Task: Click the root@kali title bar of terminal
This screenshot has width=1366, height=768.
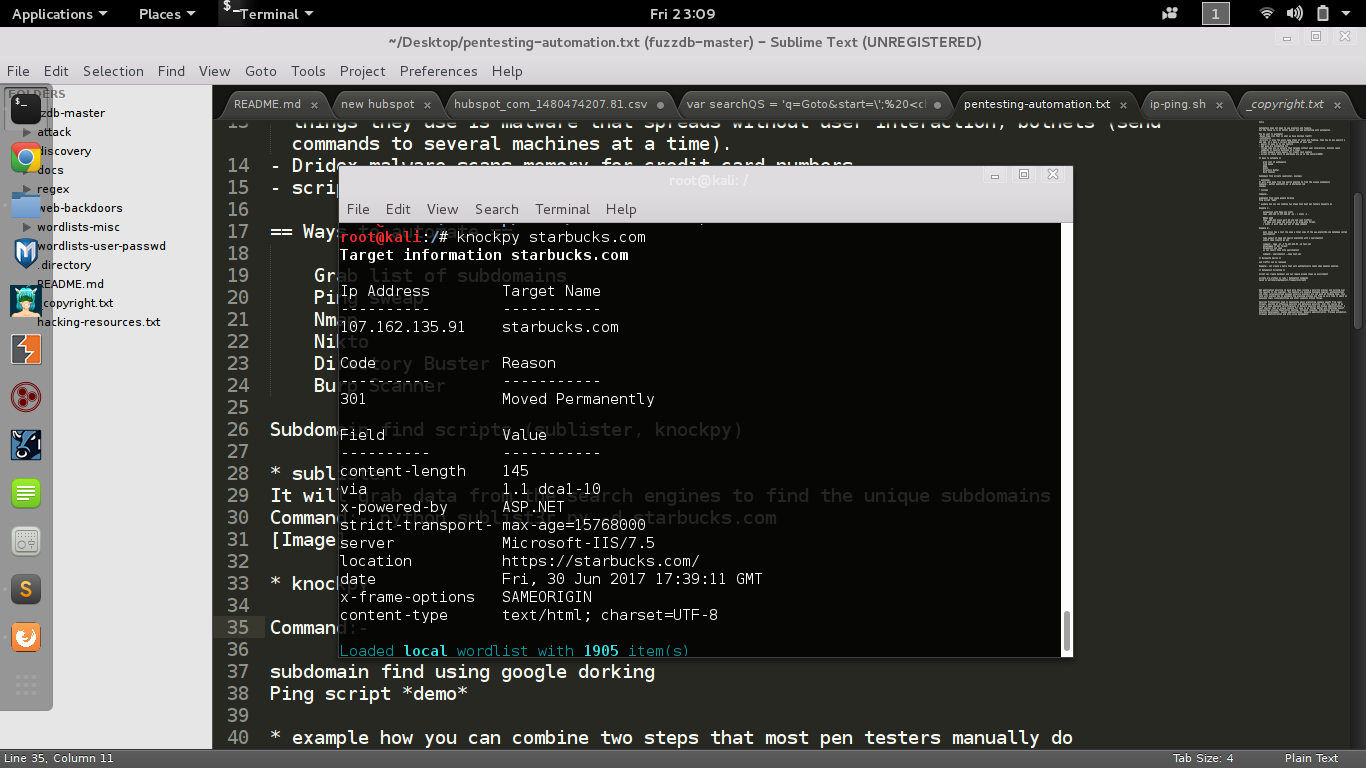Action: click(x=708, y=180)
